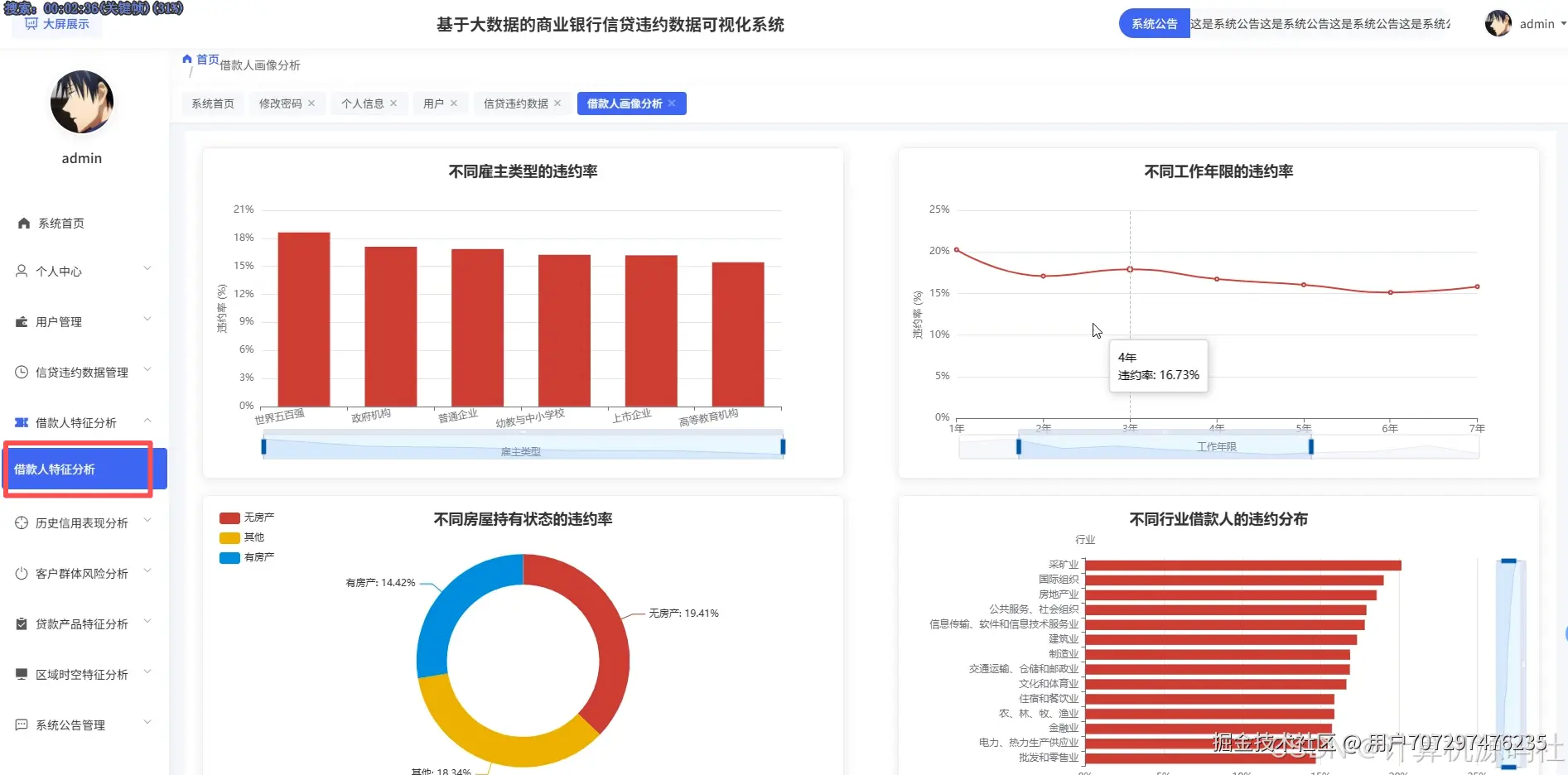The height and width of the screenshot is (775, 1568).
Task: Click the 系统首页 home icon in sidebar
Action: 22,222
